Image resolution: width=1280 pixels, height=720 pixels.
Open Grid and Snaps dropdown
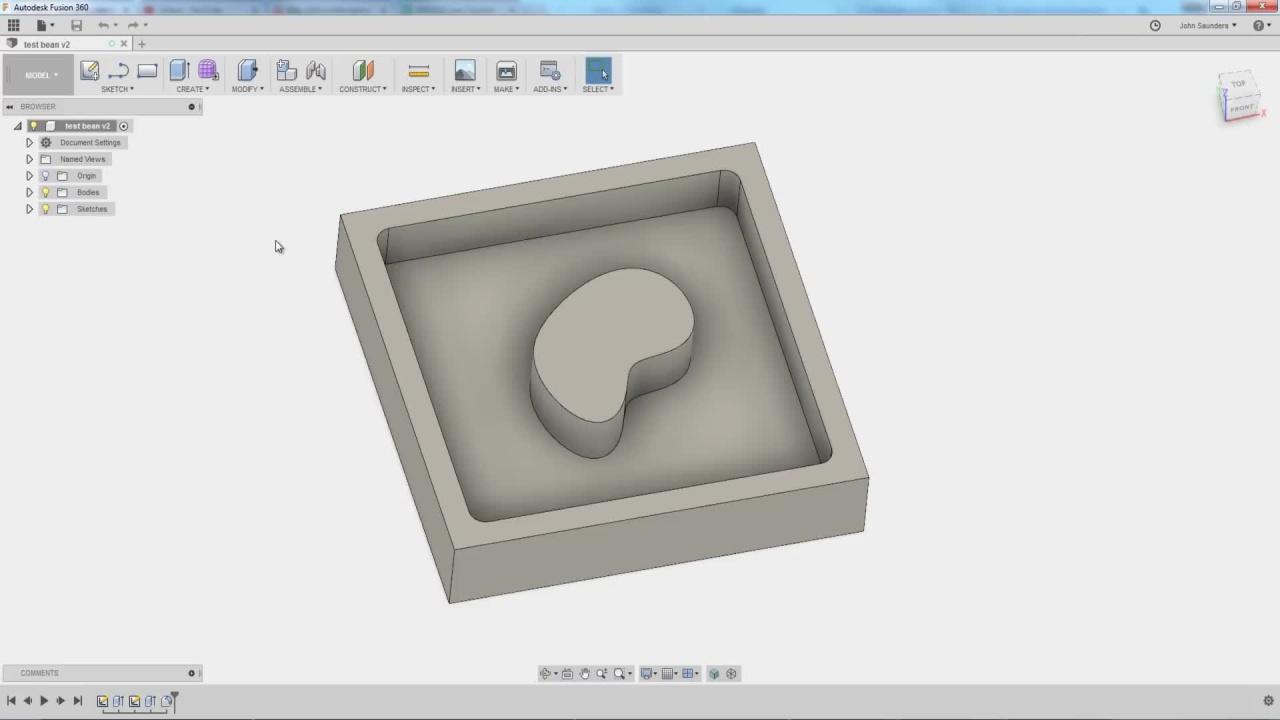coord(670,674)
